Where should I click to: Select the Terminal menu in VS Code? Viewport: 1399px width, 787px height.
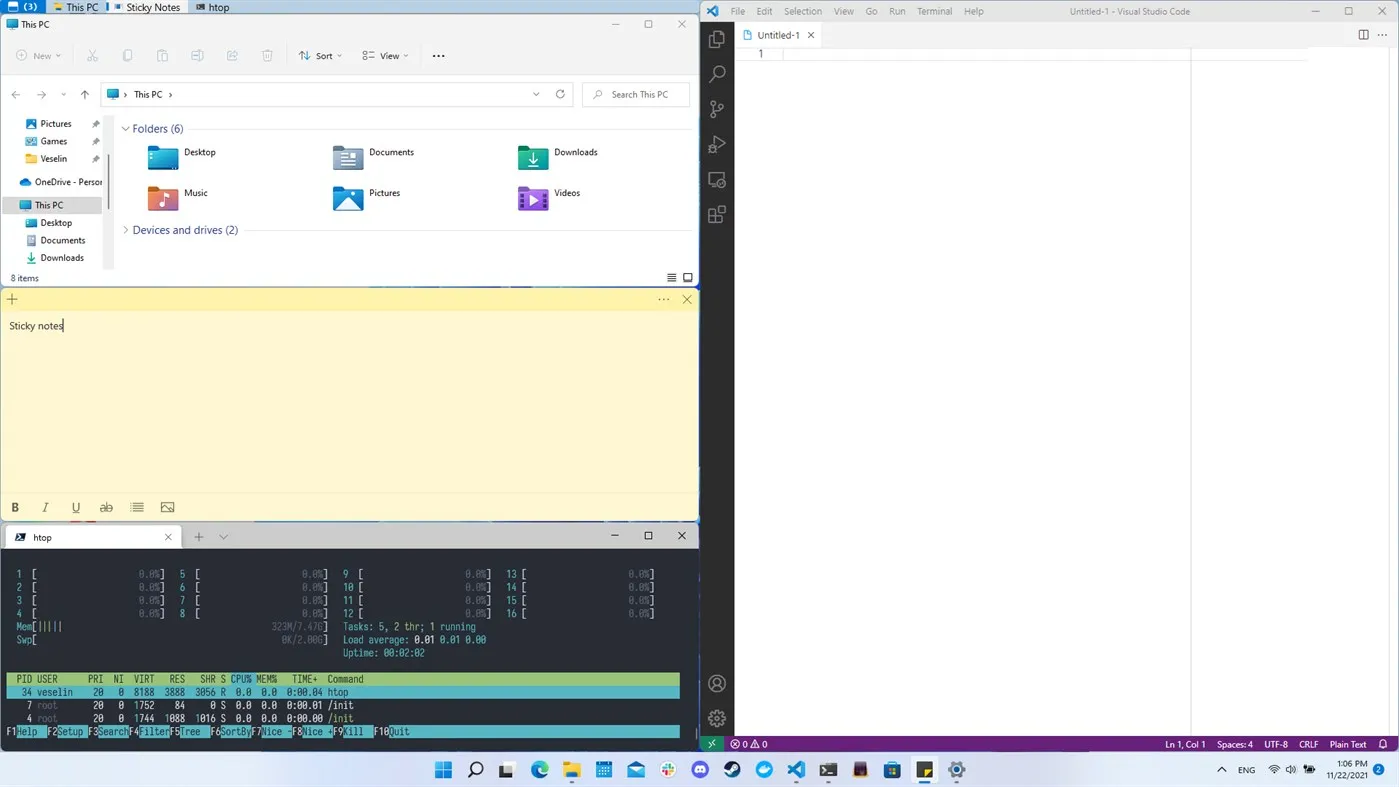click(x=933, y=11)
